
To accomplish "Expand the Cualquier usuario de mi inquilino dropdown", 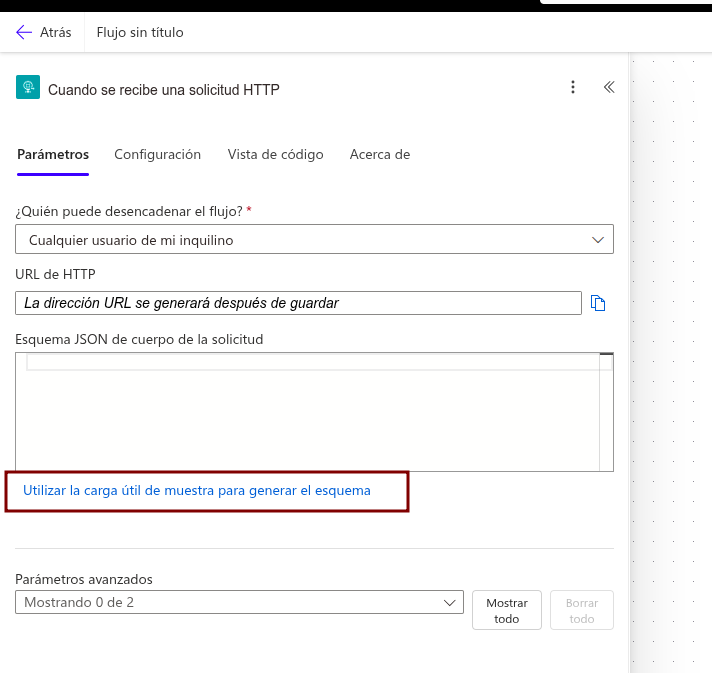I will [x=314, y=240].
